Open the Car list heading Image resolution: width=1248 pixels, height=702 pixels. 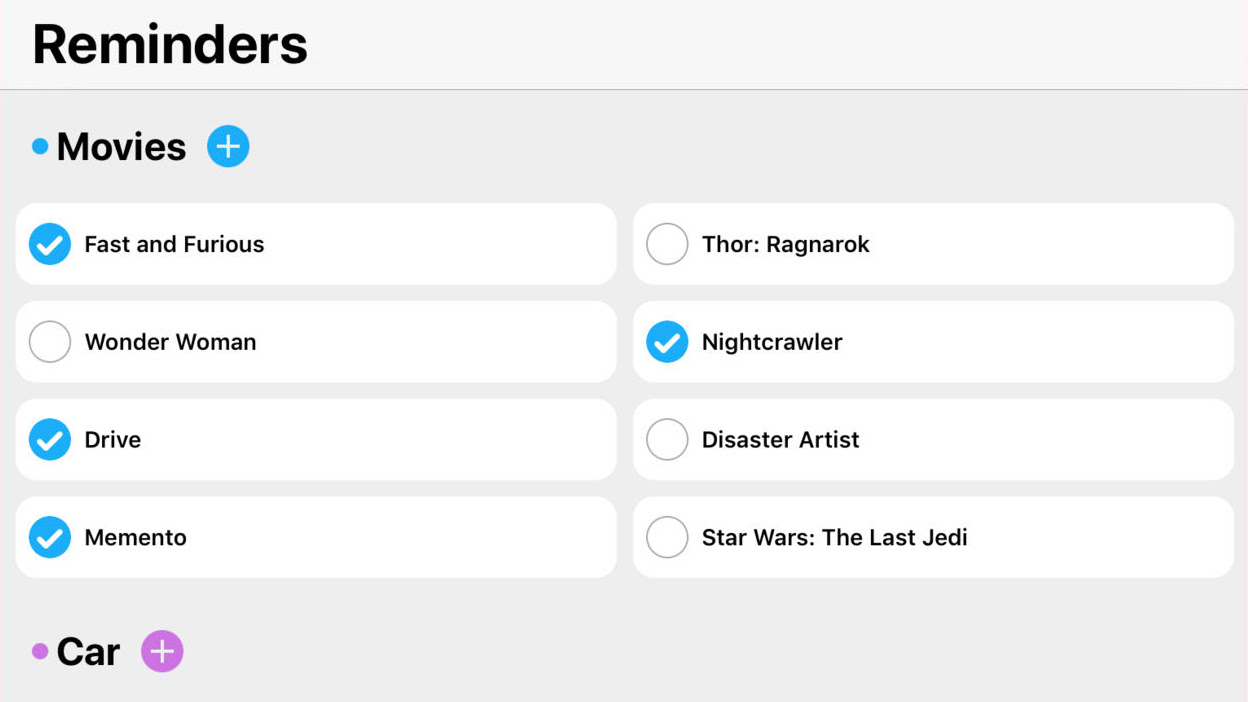pyautogui.click(x=88, y=652)
